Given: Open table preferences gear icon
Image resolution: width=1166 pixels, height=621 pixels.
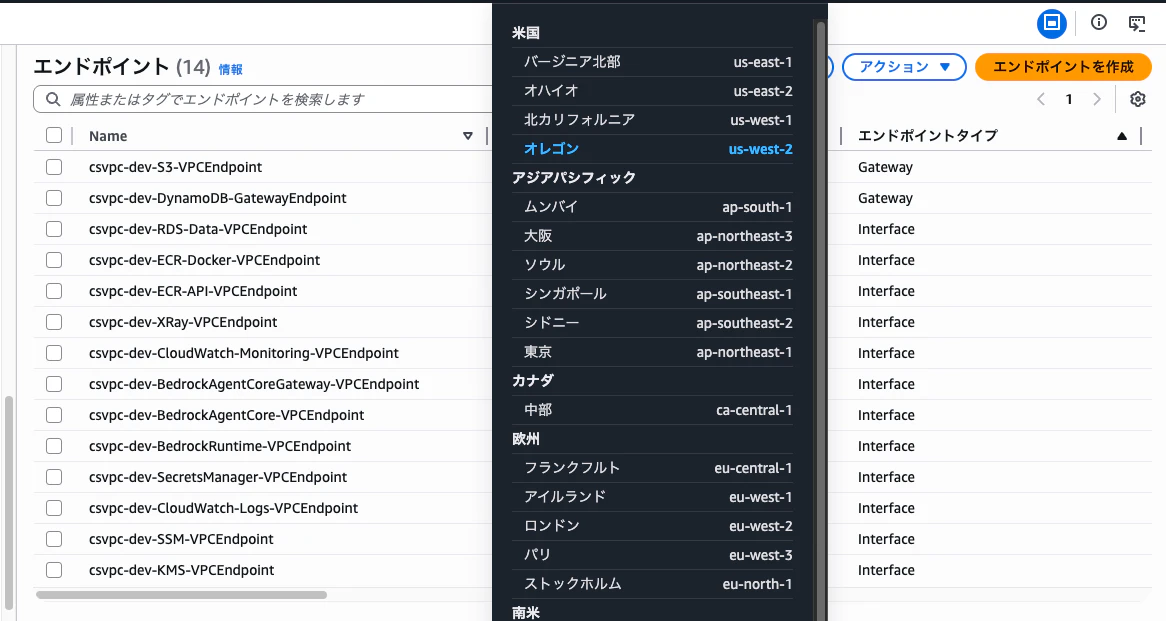Looking at the screenshot, I should pyautogui.click(x=1138, y=99).
